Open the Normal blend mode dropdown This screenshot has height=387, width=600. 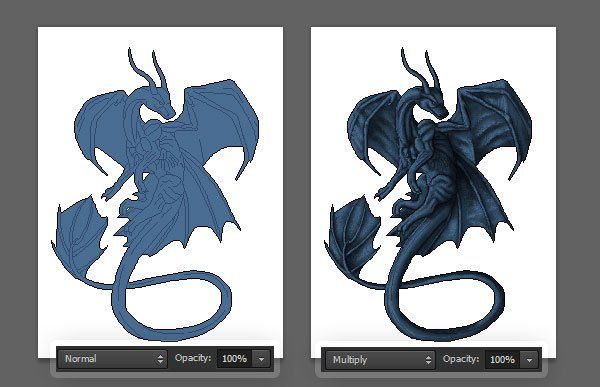point(113,359)
